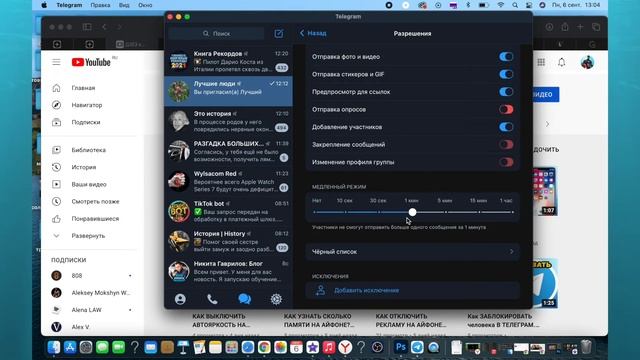Click the YouTube notifications bell
This screenshot has width=640, height=360.
(x=562, y=62)
